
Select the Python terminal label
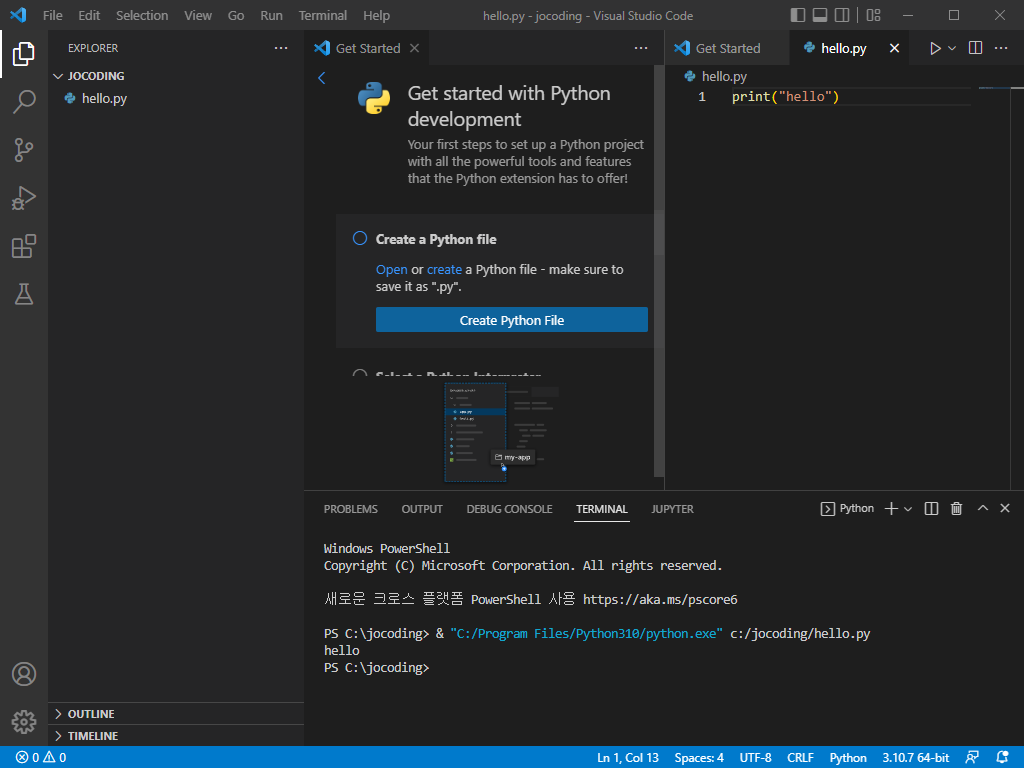tap(847, 509)
